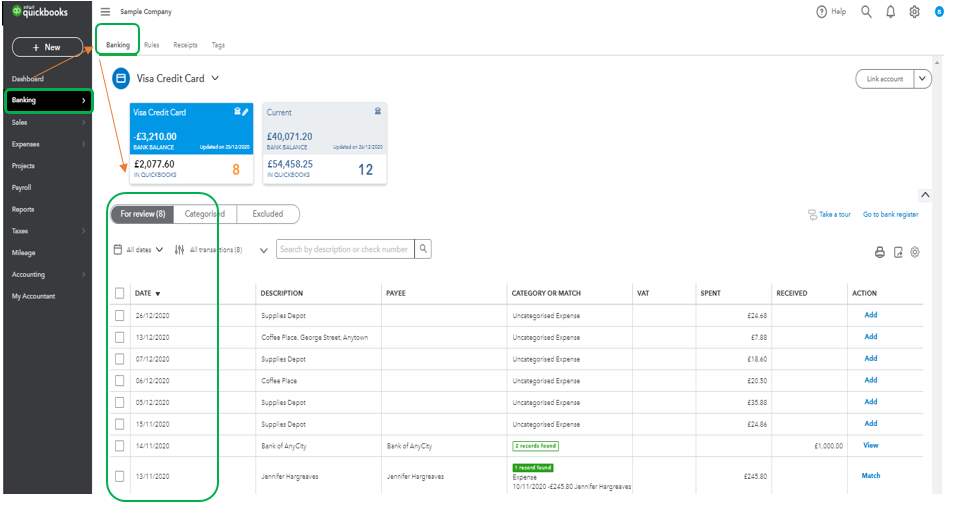This screenshot has height=505, width=955.
Task: Expand the Sales sidebar submenu
Action: [x=83, y=122]
